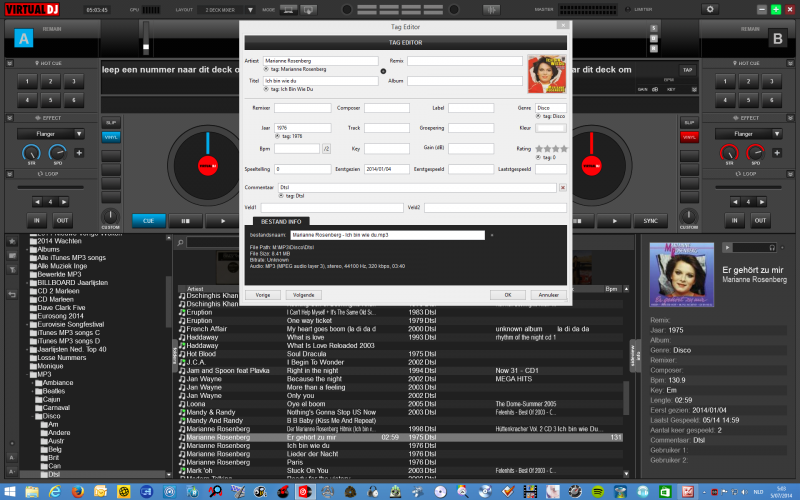Image resolution: width=800 pixels, height=500 pixels.
Task: Set the star Rating in Tag Editor
Action: 551,148
